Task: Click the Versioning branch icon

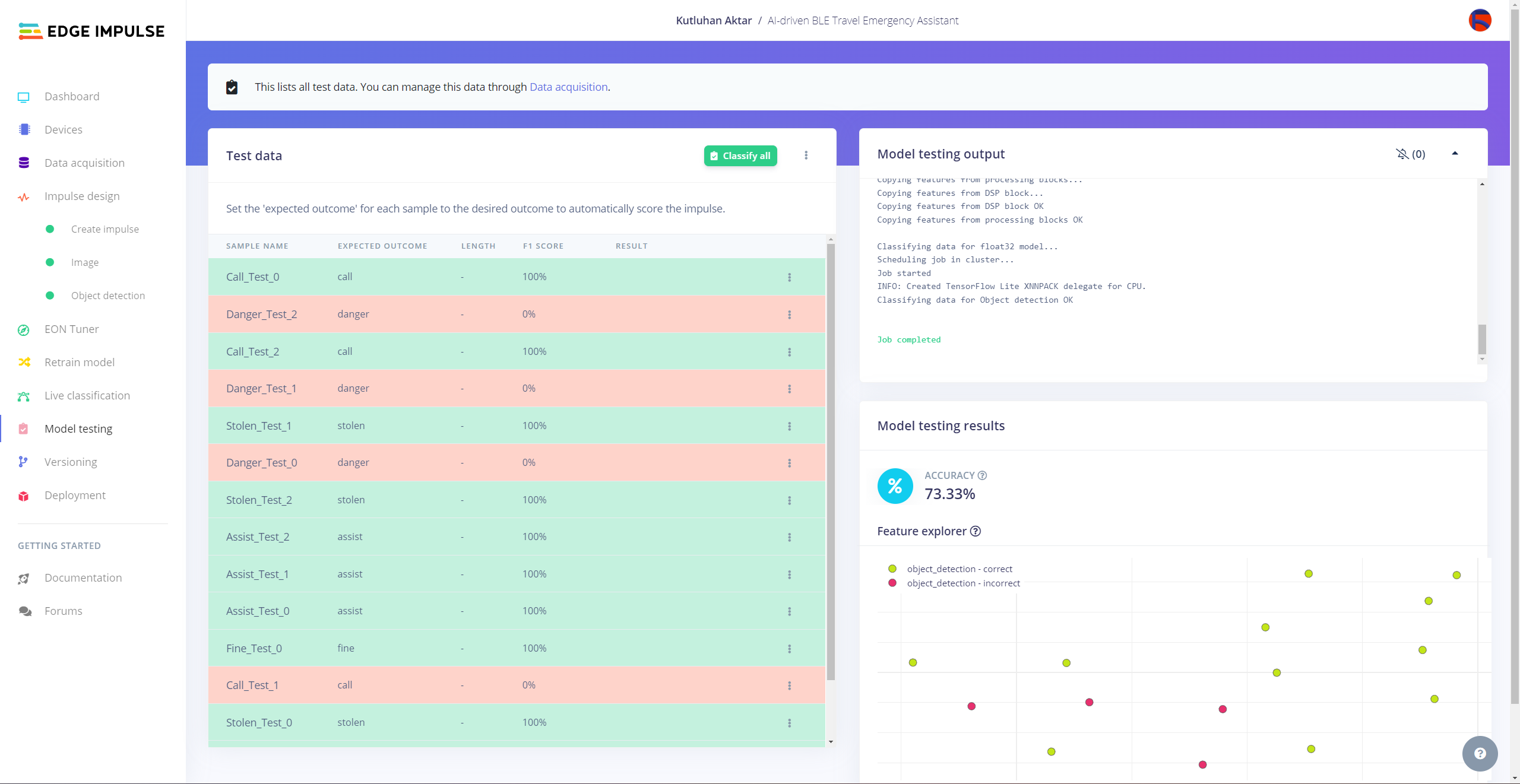Action: click(23, 462)
